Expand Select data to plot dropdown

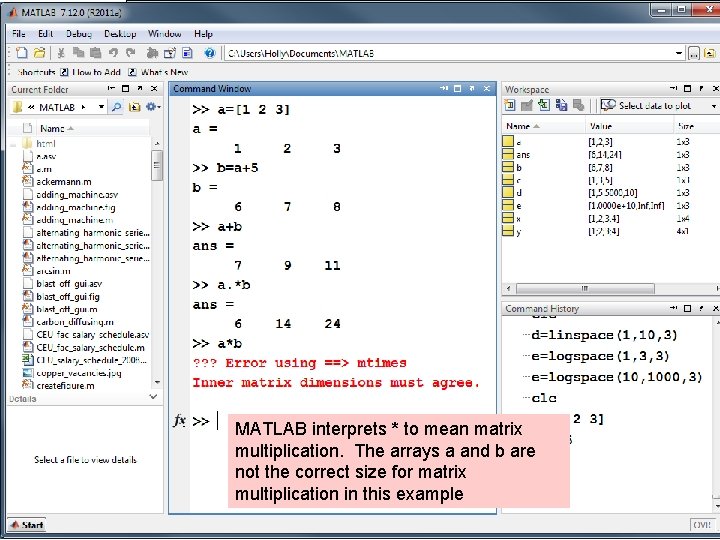tap(714, 106)
